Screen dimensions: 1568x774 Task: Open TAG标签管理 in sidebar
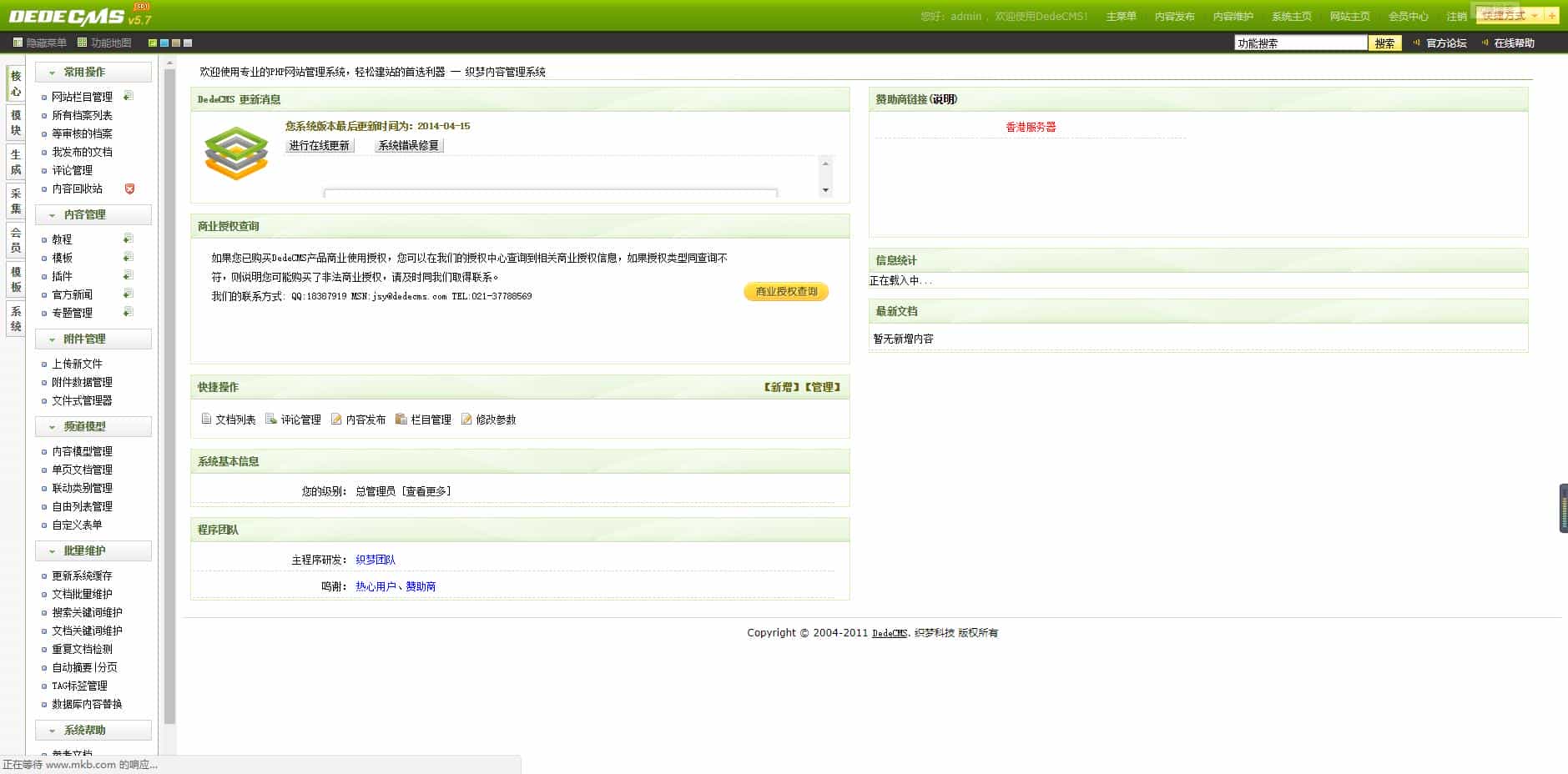pos(79,686)
